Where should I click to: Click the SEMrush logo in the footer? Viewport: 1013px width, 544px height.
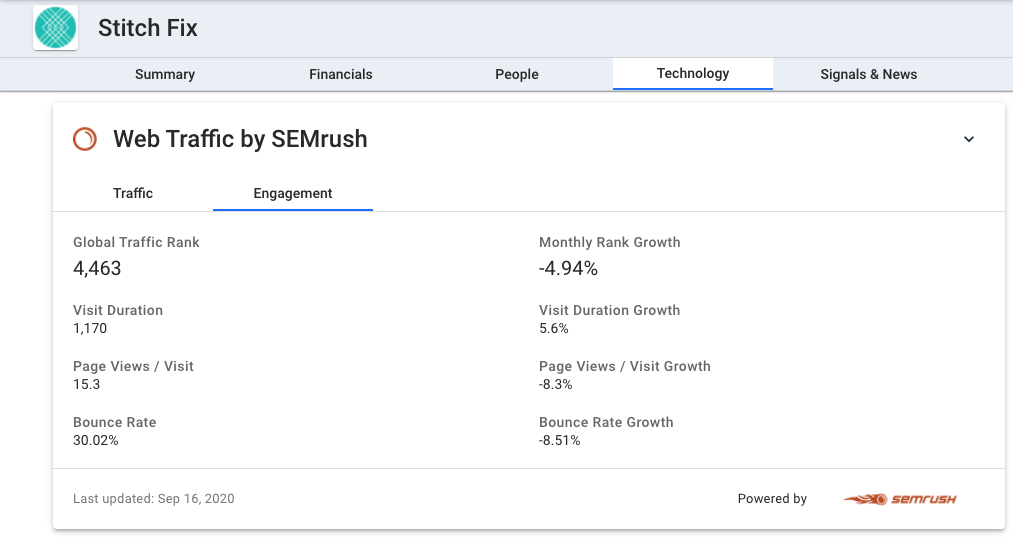[x=900, y=499]
